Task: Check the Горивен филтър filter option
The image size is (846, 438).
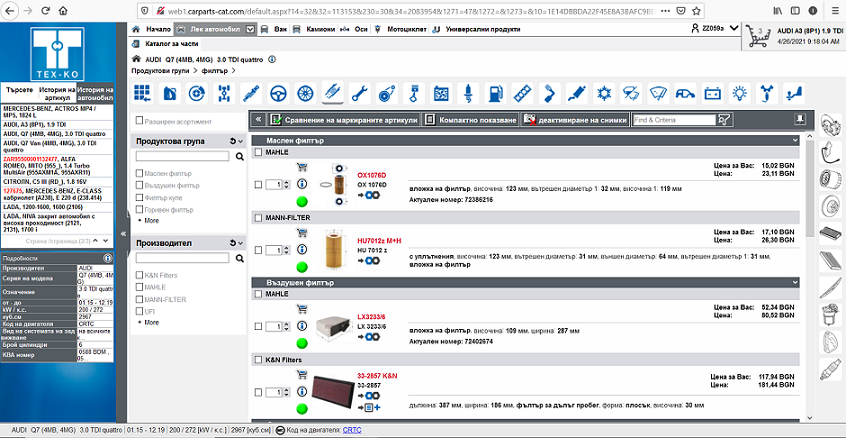Action: click(140, 210)
